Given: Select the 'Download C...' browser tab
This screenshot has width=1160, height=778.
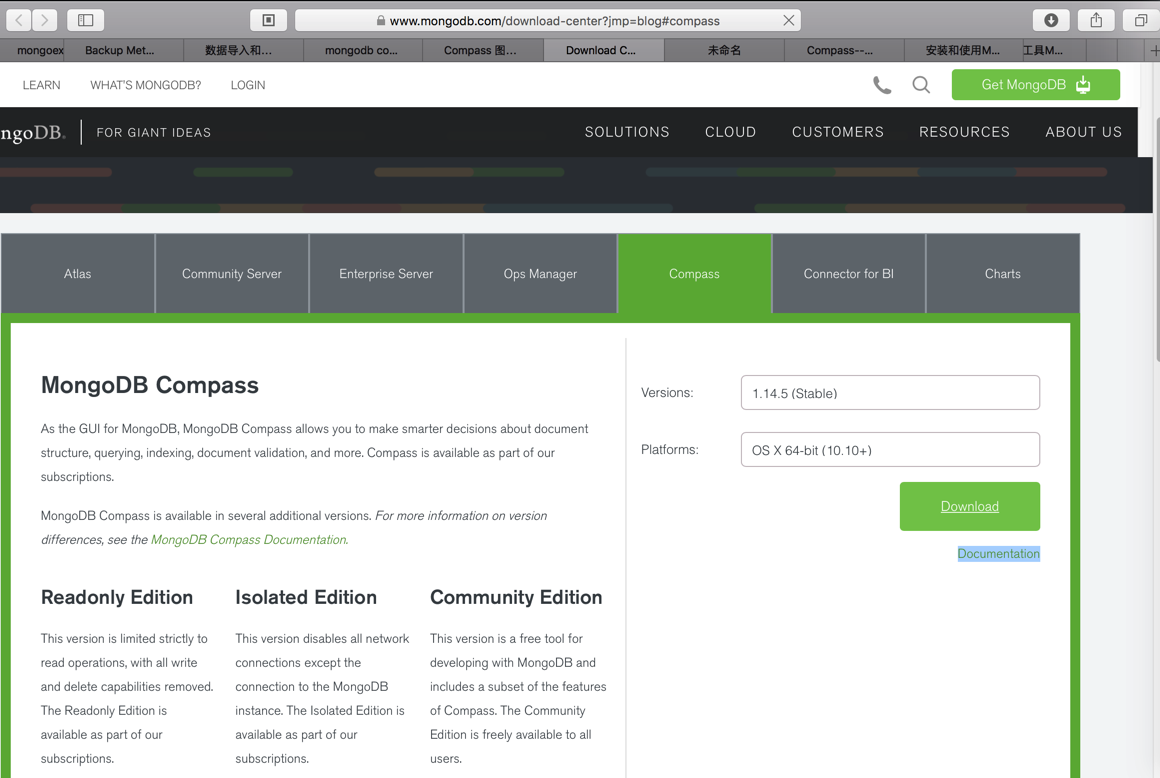Looking at the screenshot, I should point(604,50).
